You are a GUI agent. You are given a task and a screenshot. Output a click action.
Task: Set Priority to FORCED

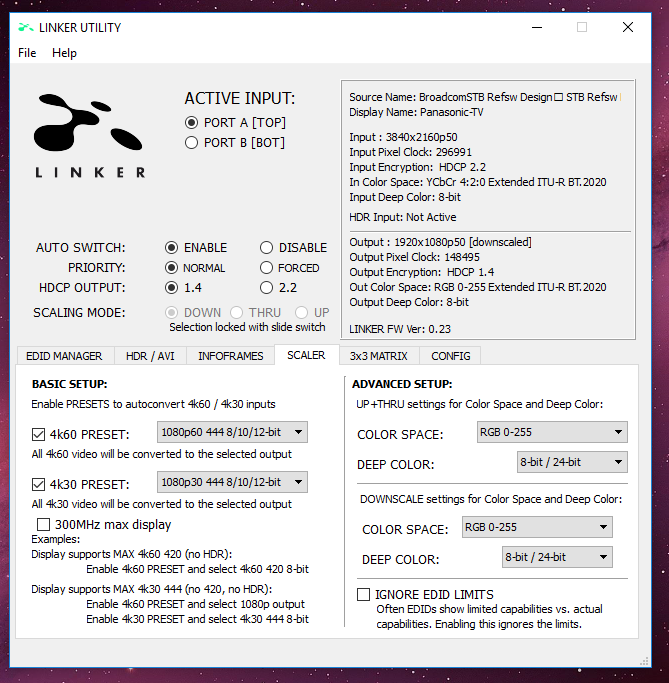coord(267,268)
